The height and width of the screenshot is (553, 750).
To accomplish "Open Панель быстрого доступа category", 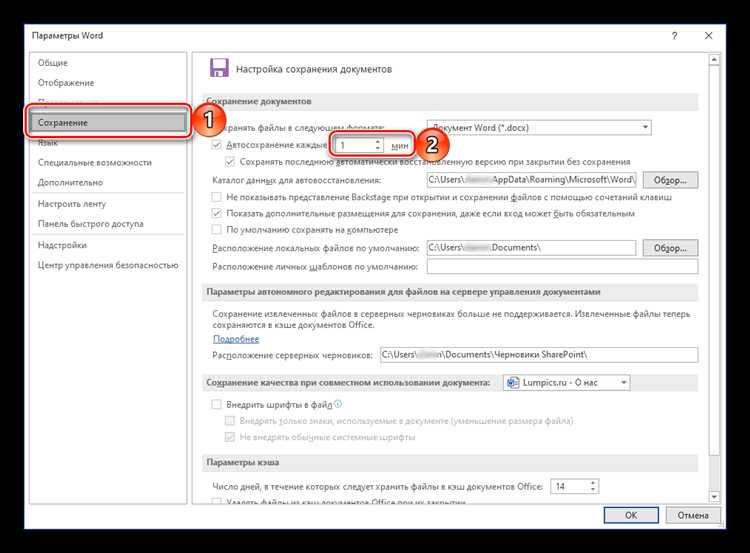I will click(x=90, y=223).
